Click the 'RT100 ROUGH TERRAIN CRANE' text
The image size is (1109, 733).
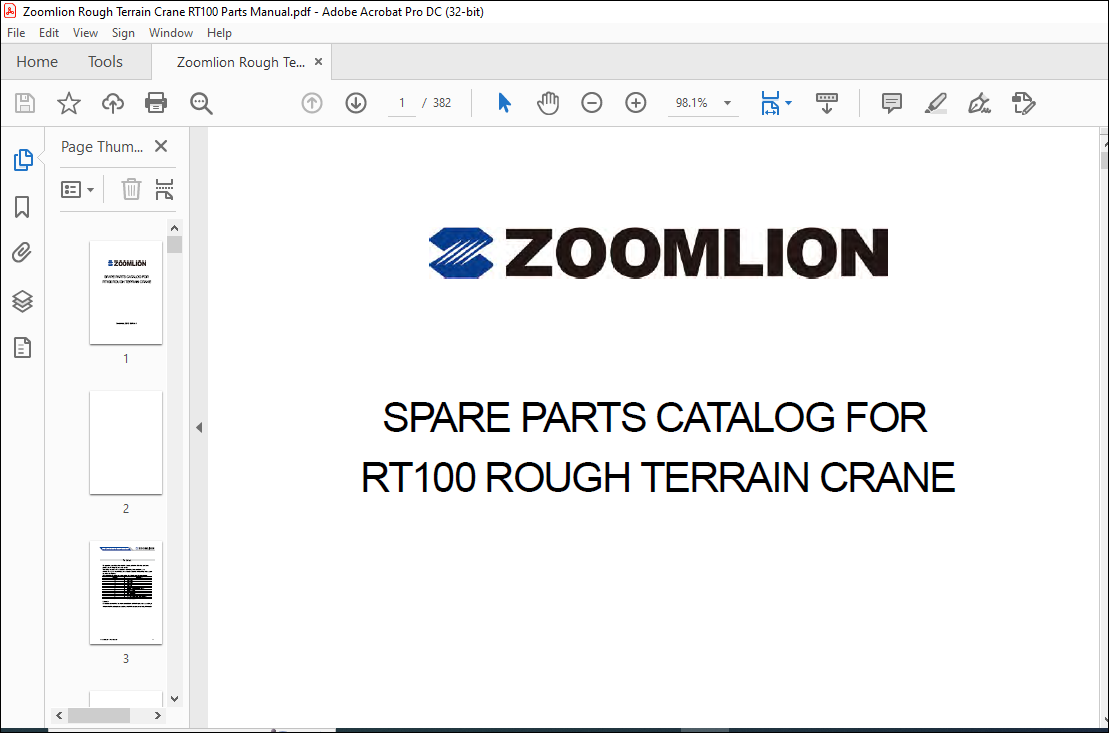click(x=658, y=477)
